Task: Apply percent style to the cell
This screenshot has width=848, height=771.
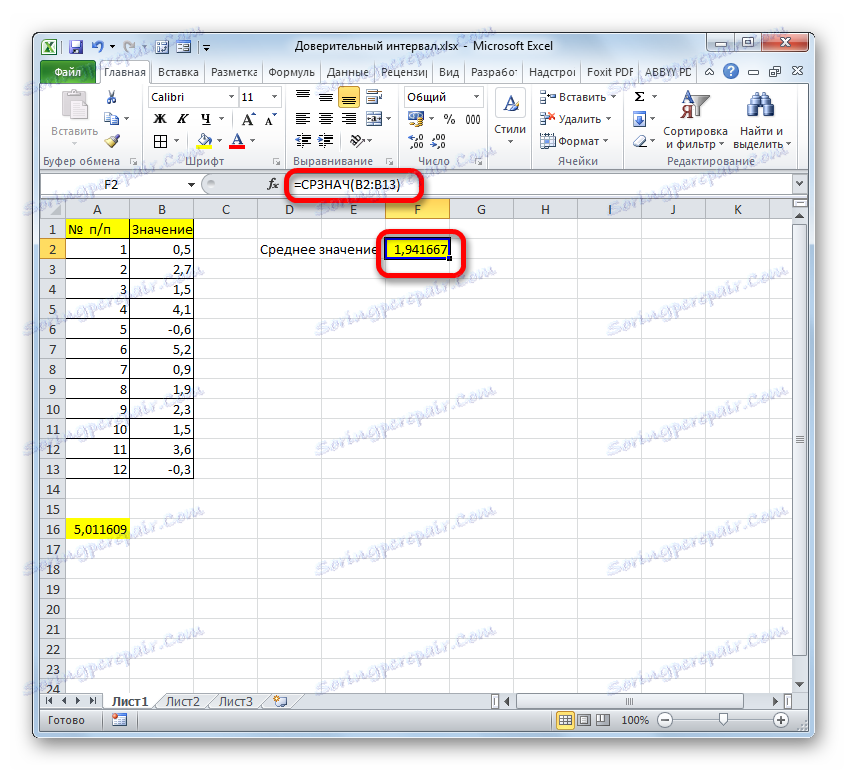Action: [x=449, y=119]
